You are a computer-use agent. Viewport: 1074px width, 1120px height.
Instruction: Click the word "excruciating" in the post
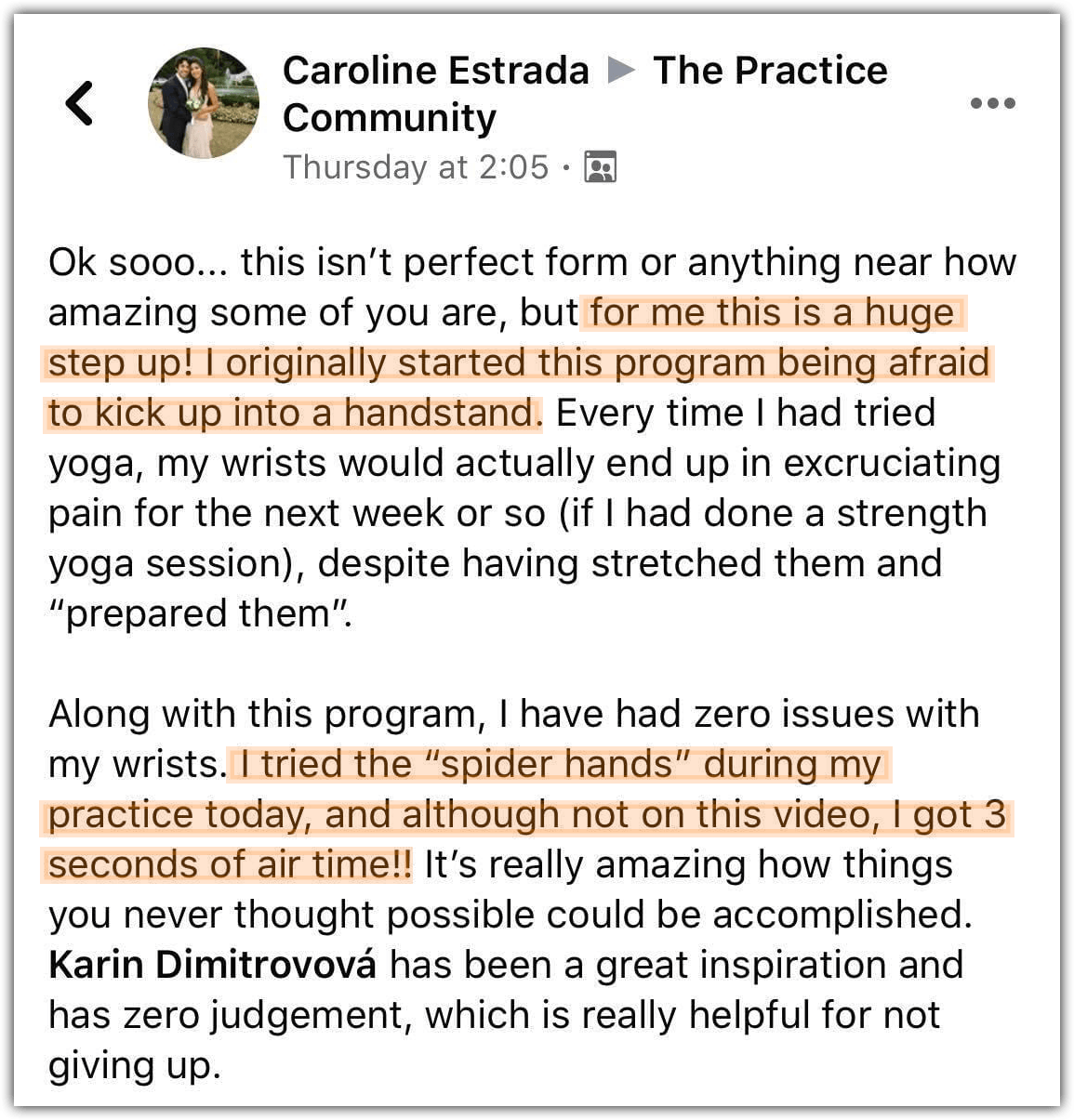[x=891, y=464]
